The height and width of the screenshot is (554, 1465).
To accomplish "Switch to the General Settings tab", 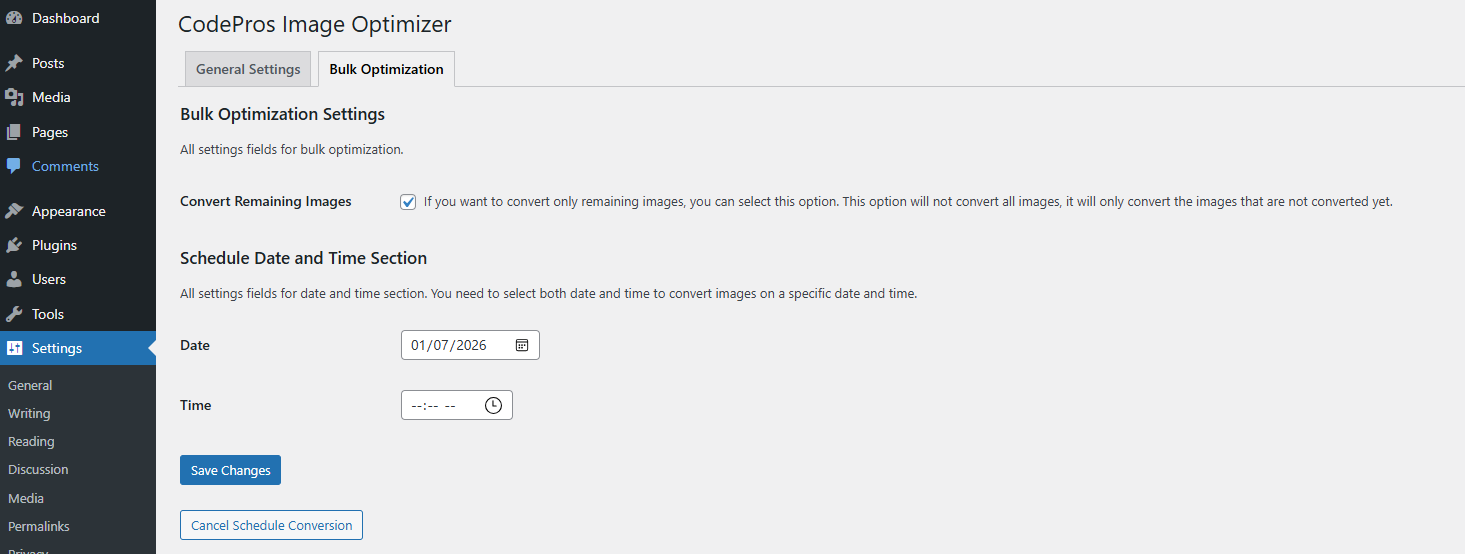I will pos(248,69).
